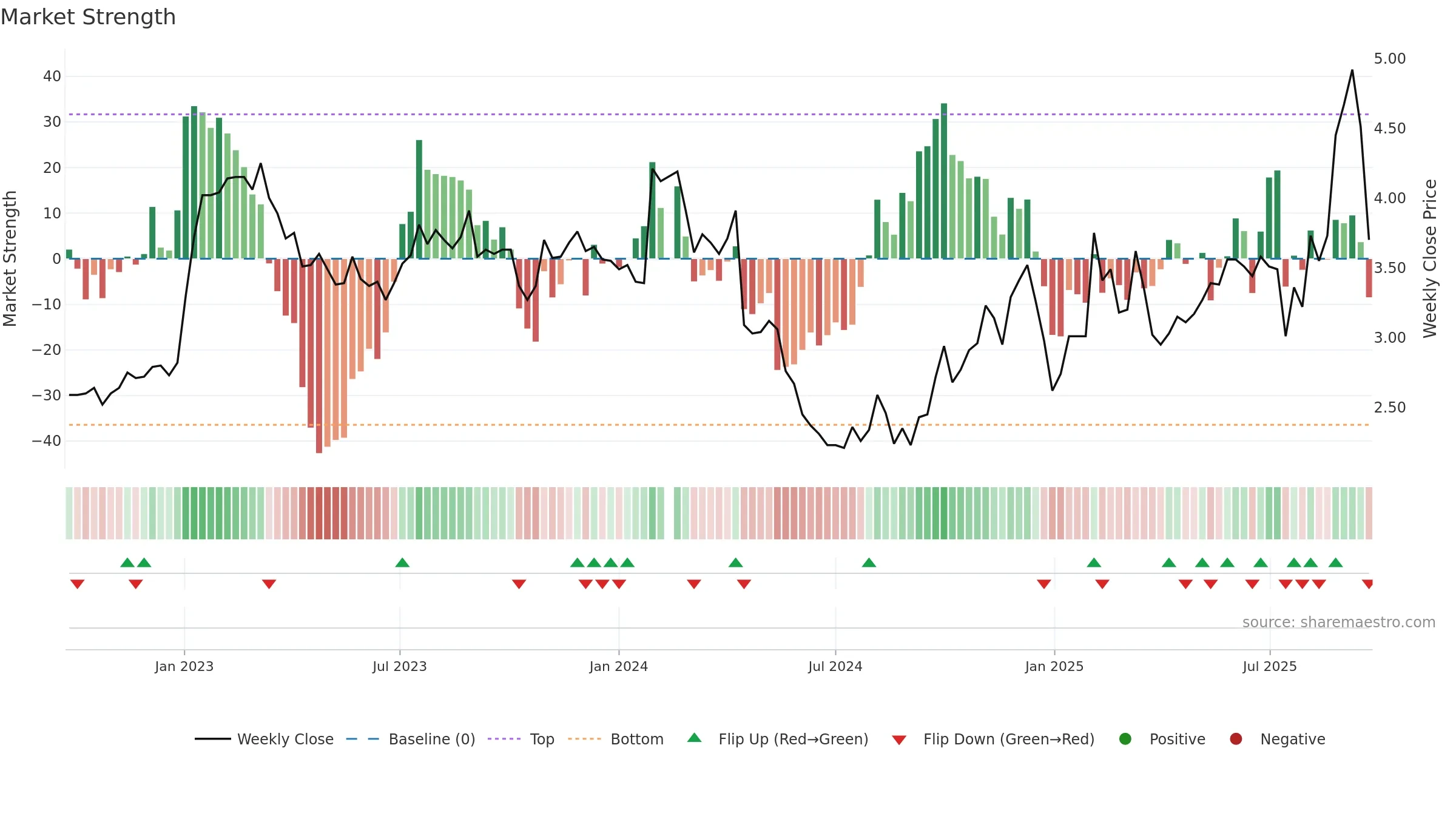Click the orange dotted Bottom line sample in legend

coord(584,739)
